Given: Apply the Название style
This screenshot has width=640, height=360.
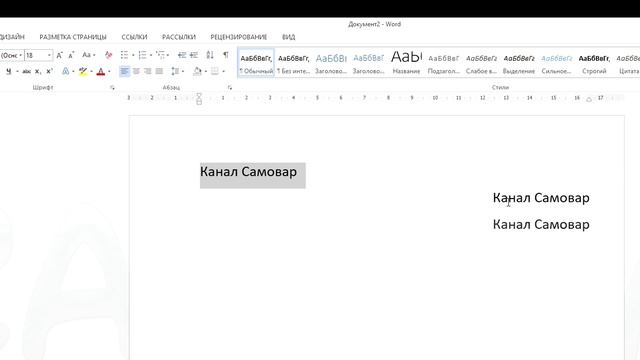Looking at the screenshot, I should click(406, 63).
